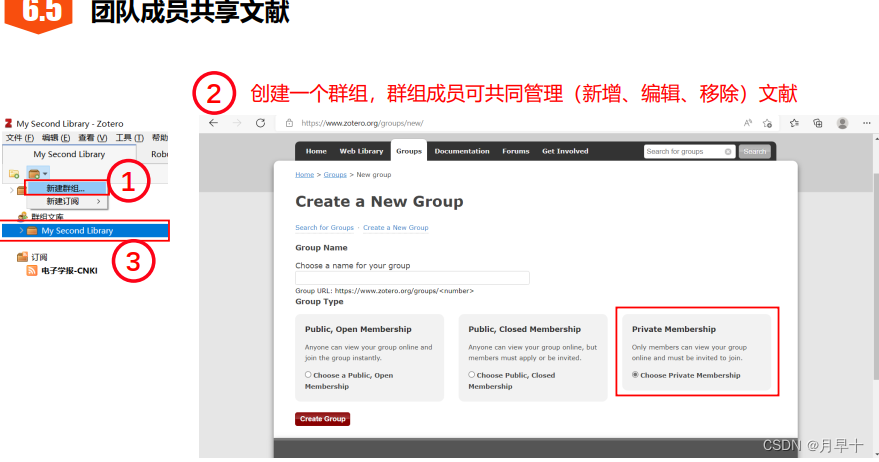Open the browser collections icon
The height and width of the screenshot is (462, 879).
pos(818,123)
